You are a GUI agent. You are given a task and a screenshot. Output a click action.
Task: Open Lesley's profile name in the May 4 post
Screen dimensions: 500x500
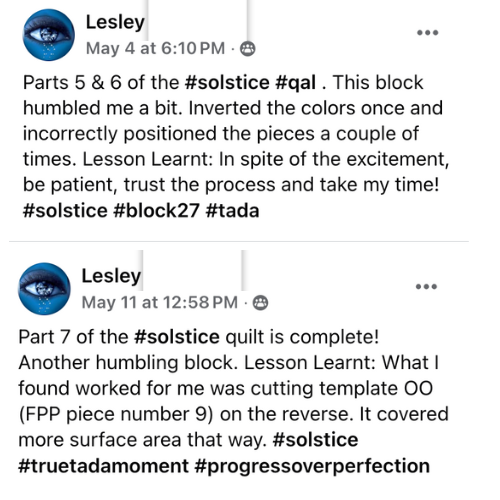coord(115,23)
